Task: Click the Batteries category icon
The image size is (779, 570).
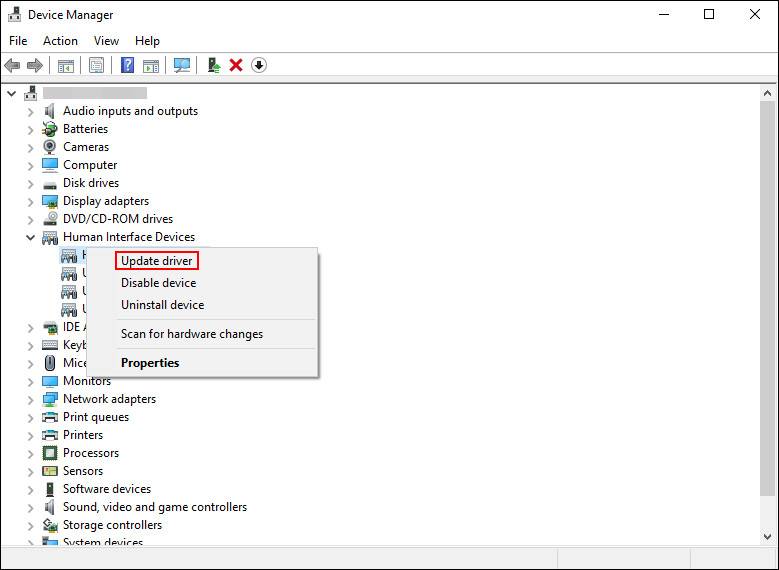Action: point(50,129)
